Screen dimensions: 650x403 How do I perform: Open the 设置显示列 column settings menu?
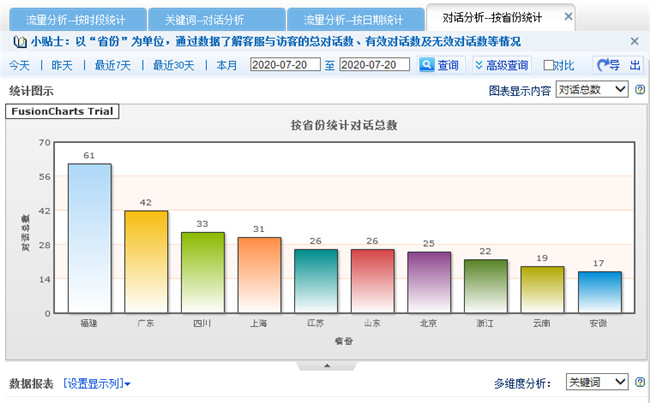pos(96,383)
